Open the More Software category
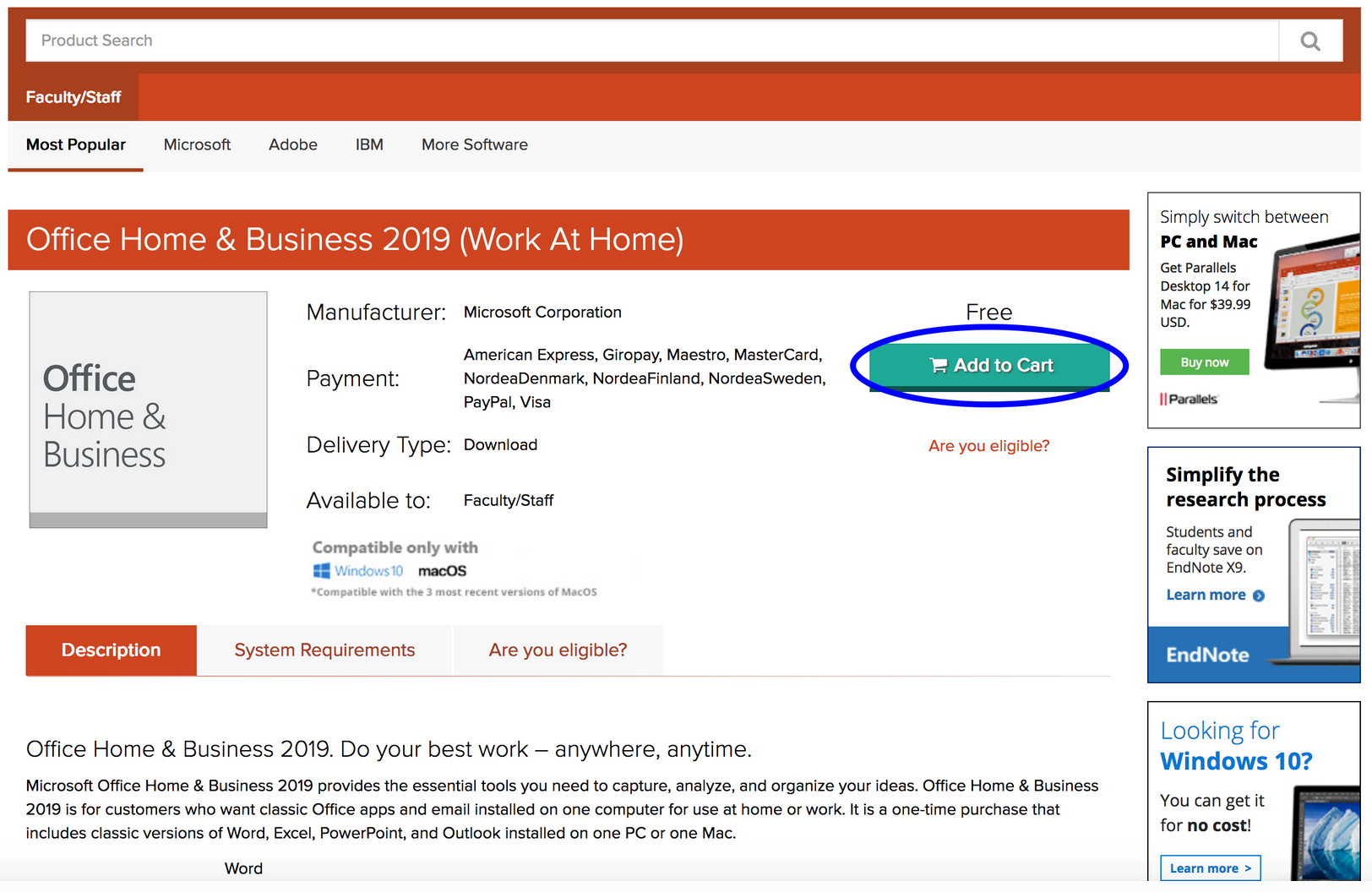The width and height of the screenshot is (1372, 892). 475,145
